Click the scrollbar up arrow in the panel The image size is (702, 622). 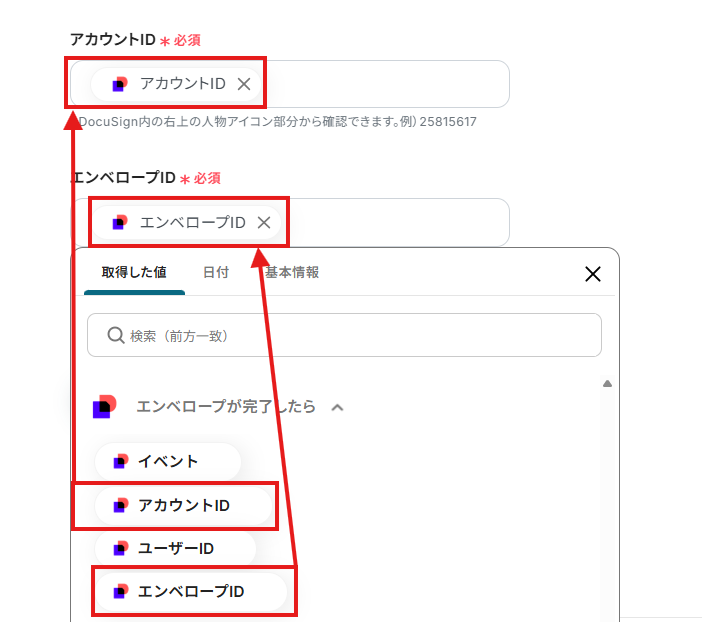coord(606,384)
